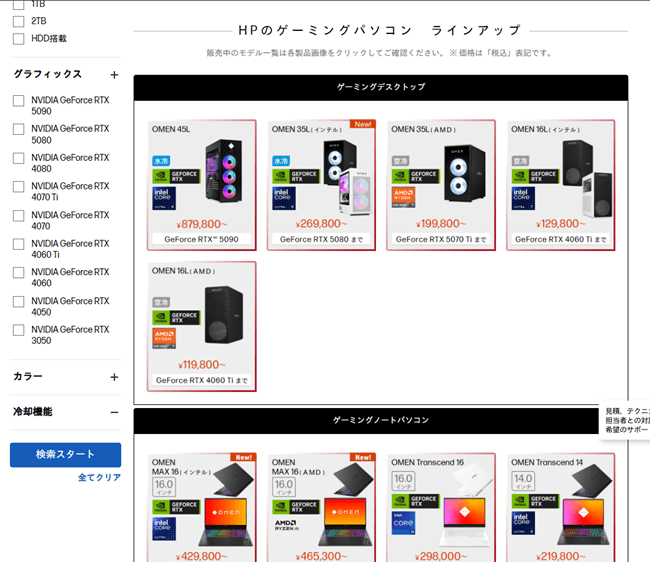Collapse the 冷却機能 filter section

click(x=114, y=412)
